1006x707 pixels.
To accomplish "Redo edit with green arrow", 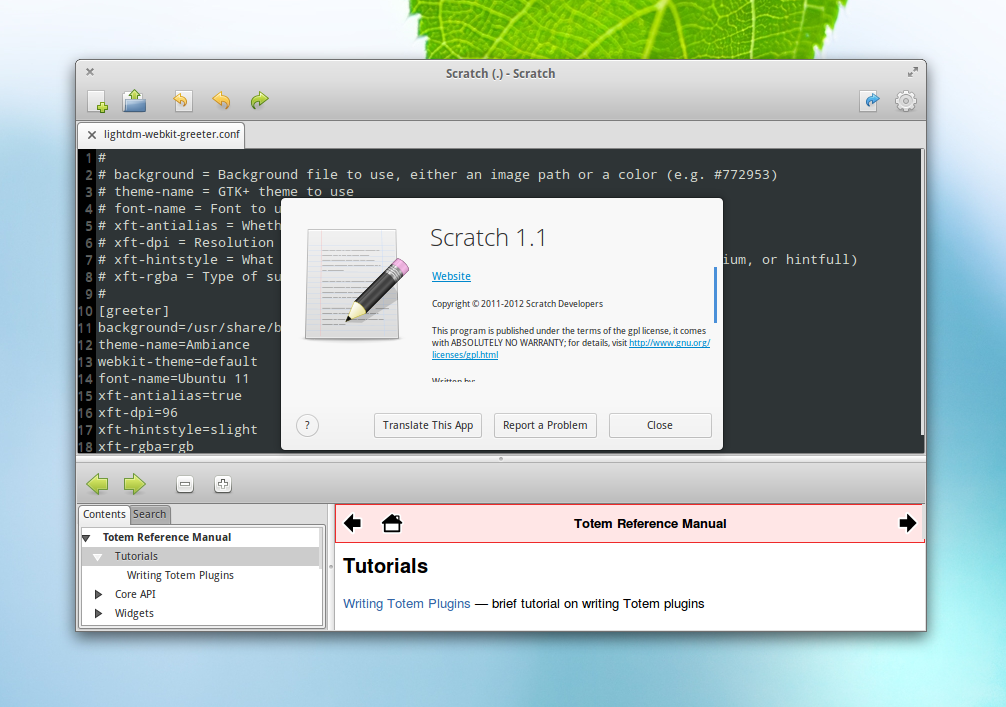I will 259,100.
